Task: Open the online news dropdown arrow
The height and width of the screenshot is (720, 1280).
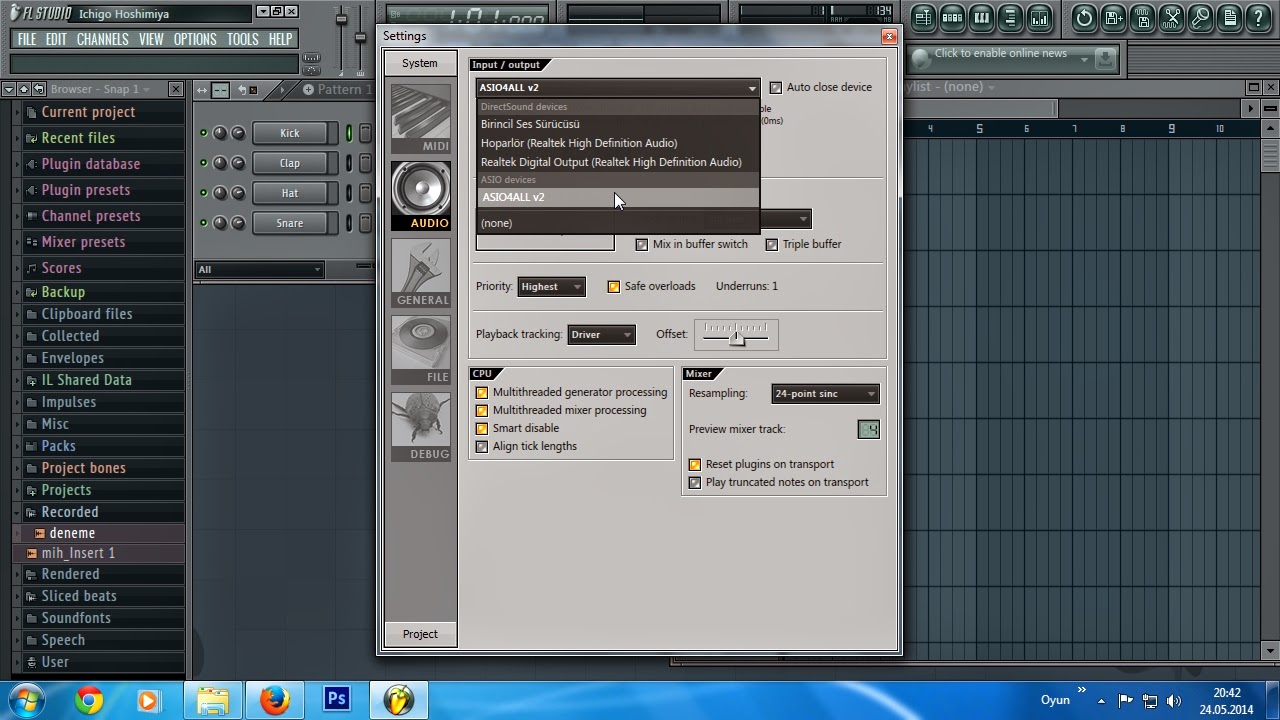Action: pos(1084,60)
